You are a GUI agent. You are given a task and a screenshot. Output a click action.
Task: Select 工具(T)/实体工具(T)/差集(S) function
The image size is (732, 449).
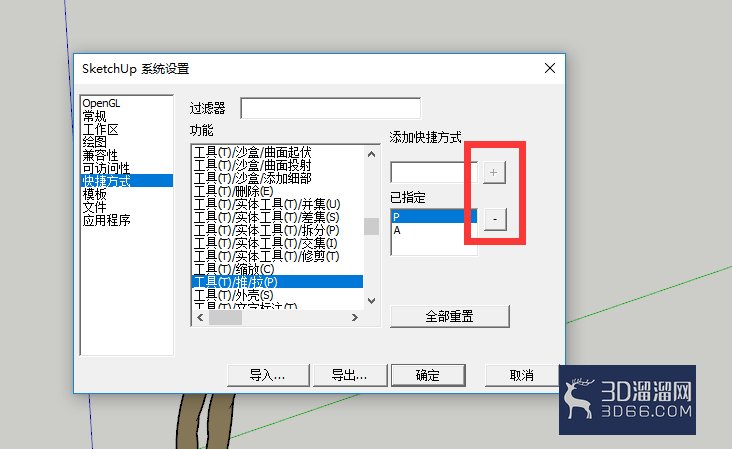point(267,217)
